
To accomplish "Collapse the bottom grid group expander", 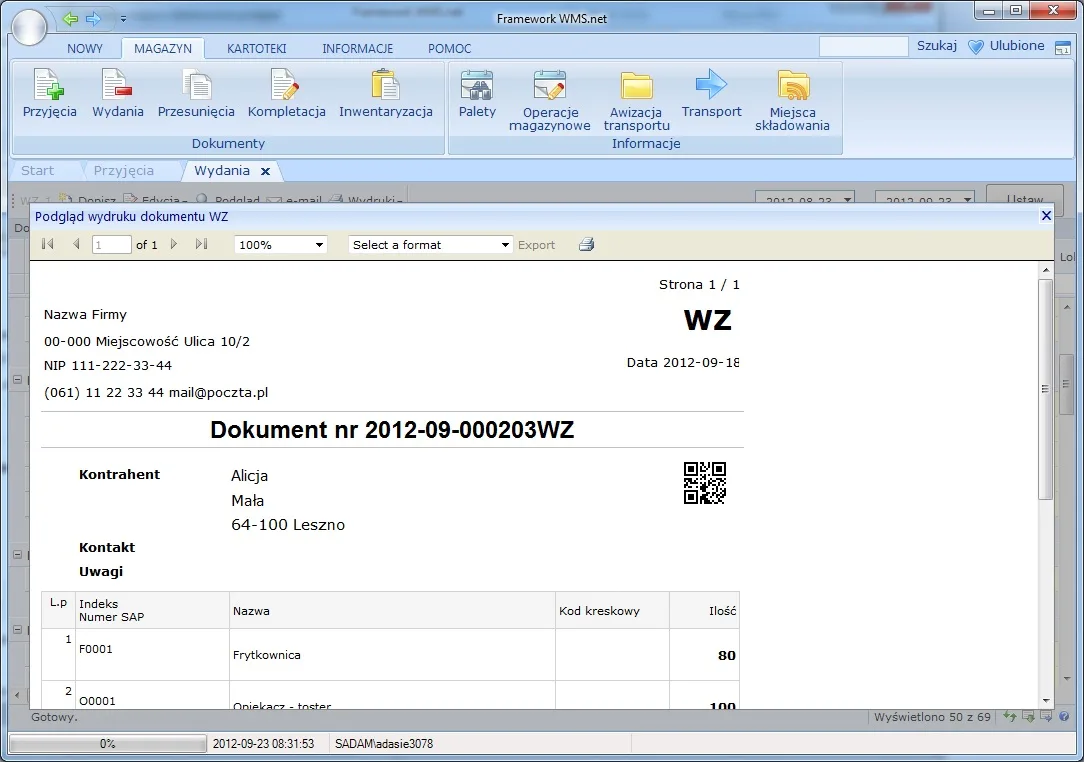I will (x=18, y=629).
